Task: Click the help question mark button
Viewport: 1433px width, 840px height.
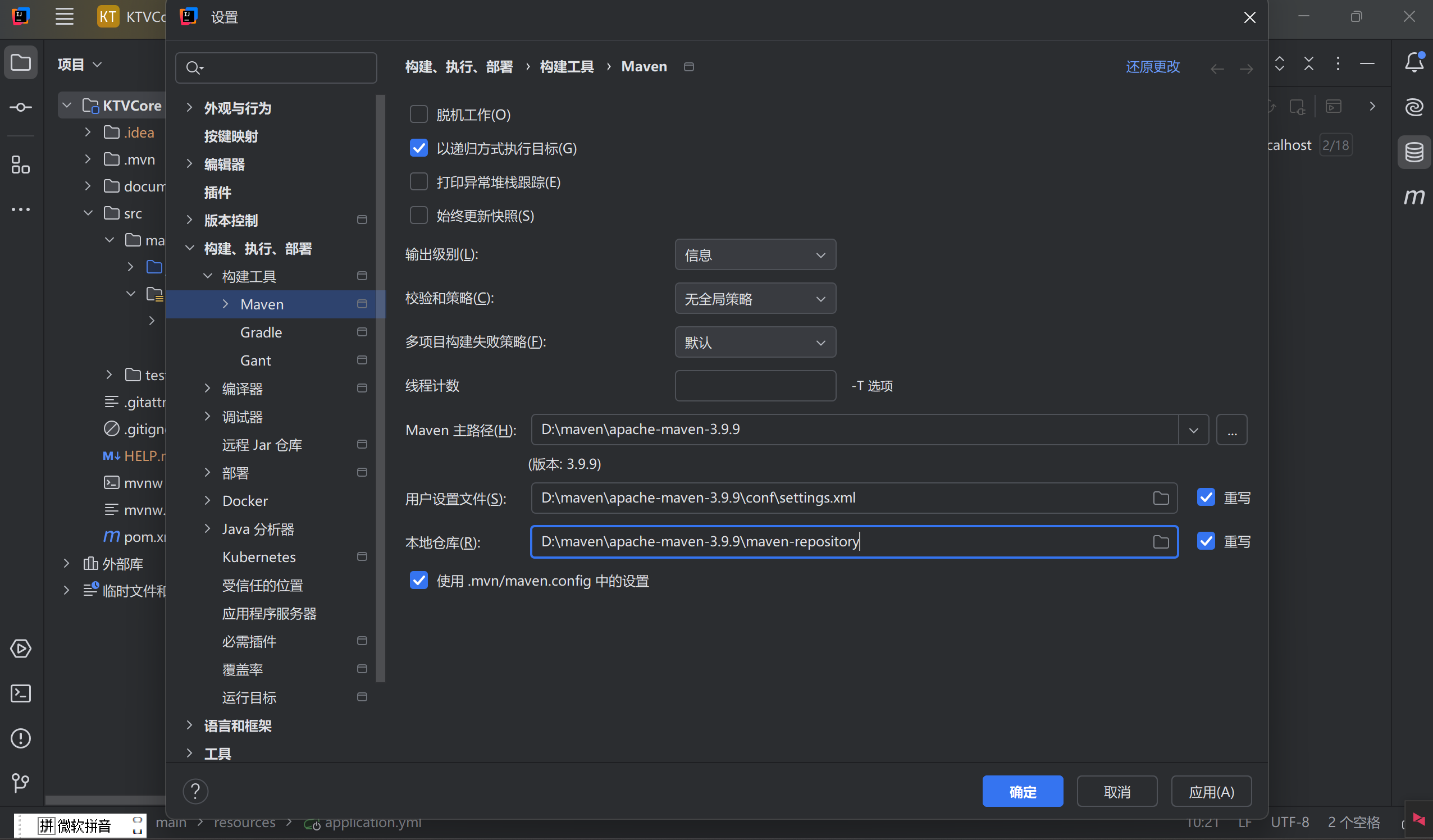Action: [195, 791]
